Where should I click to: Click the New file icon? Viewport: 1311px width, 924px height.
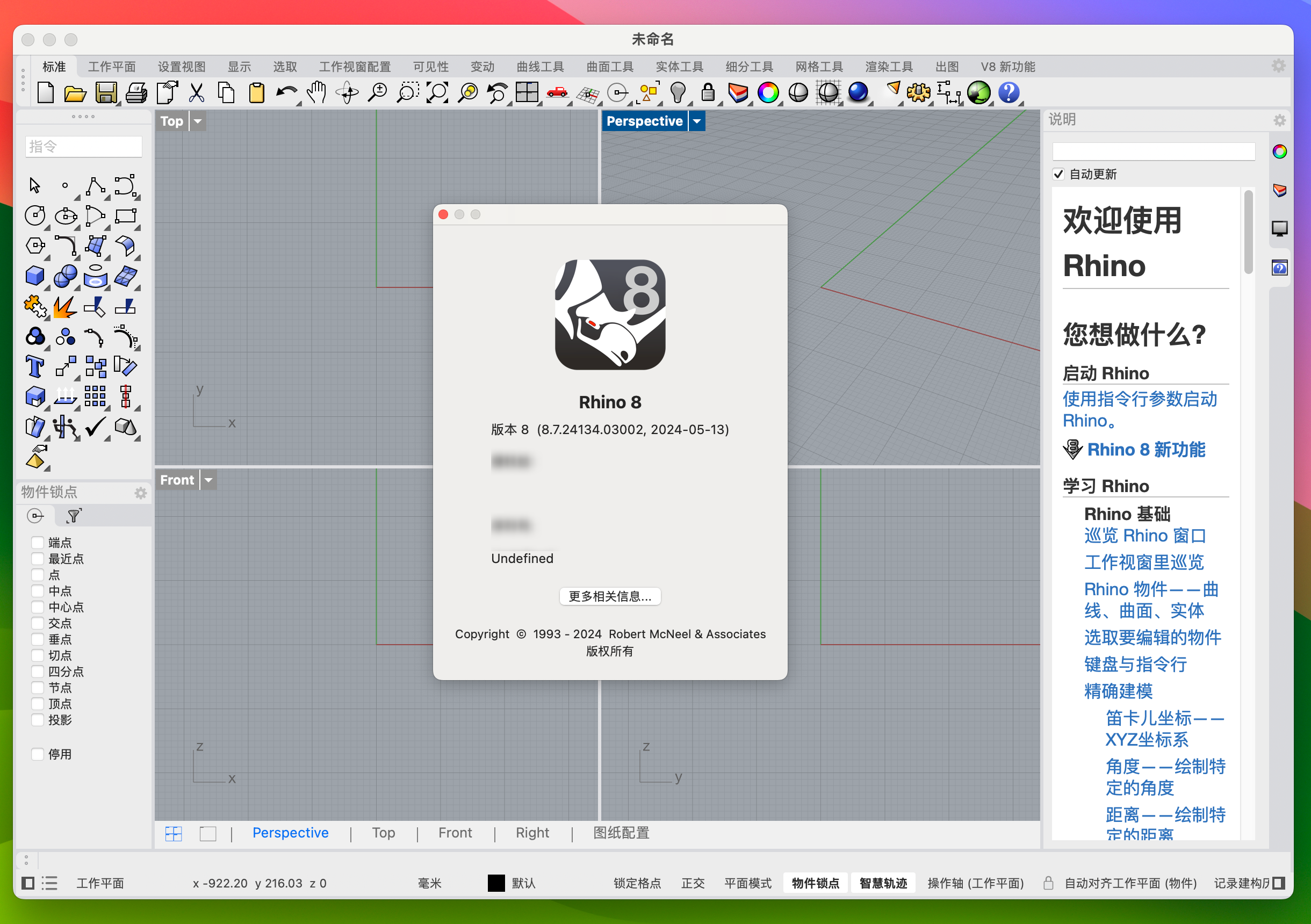pos(46,92)
